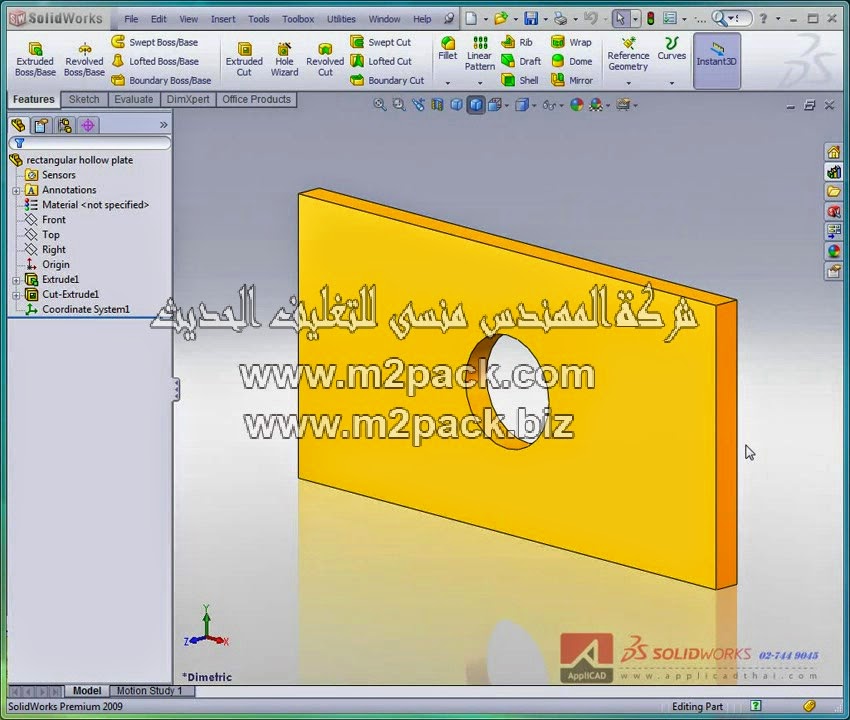Activate the Revolved Cut tool
Screen dimensions: 850x720
click(x=325, y=60)
